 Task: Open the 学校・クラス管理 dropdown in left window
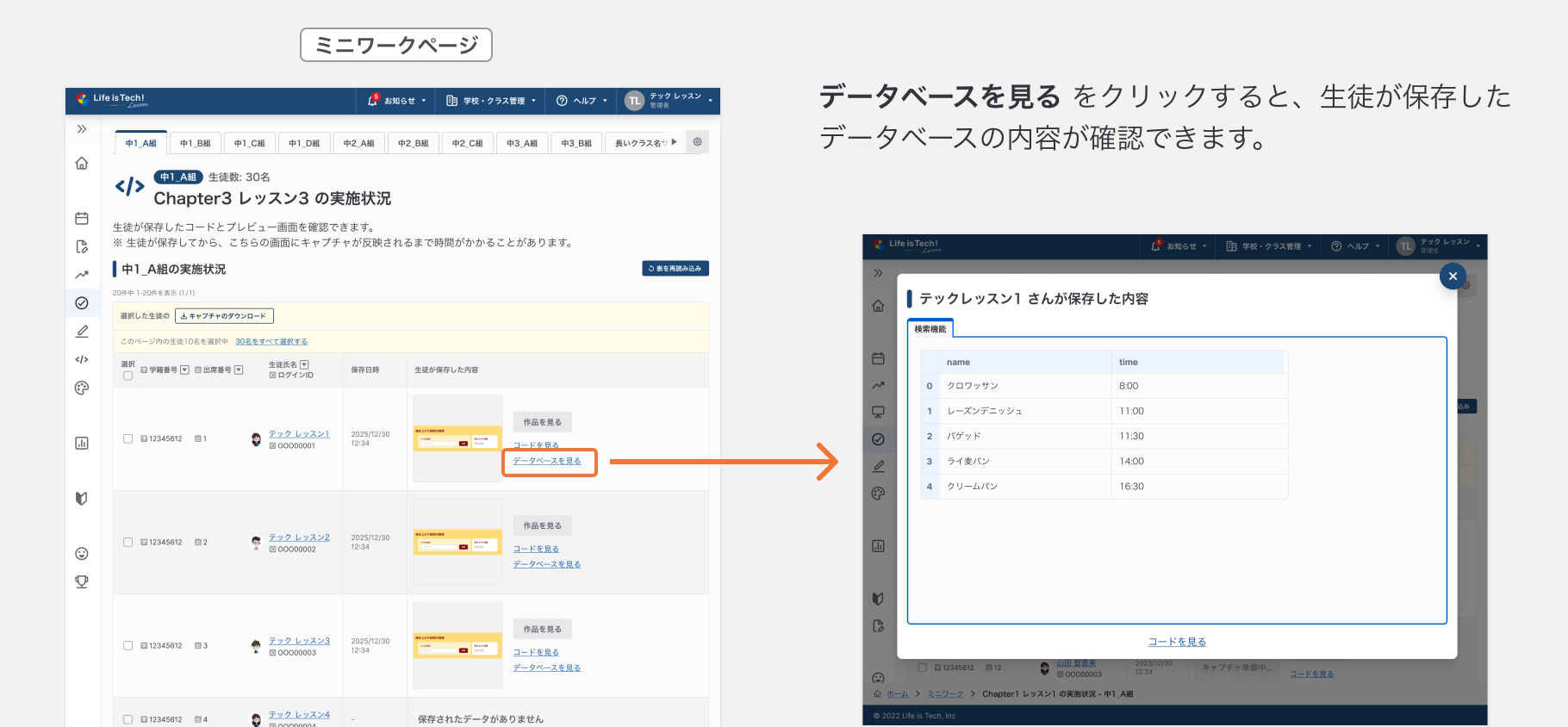point(491,101)
